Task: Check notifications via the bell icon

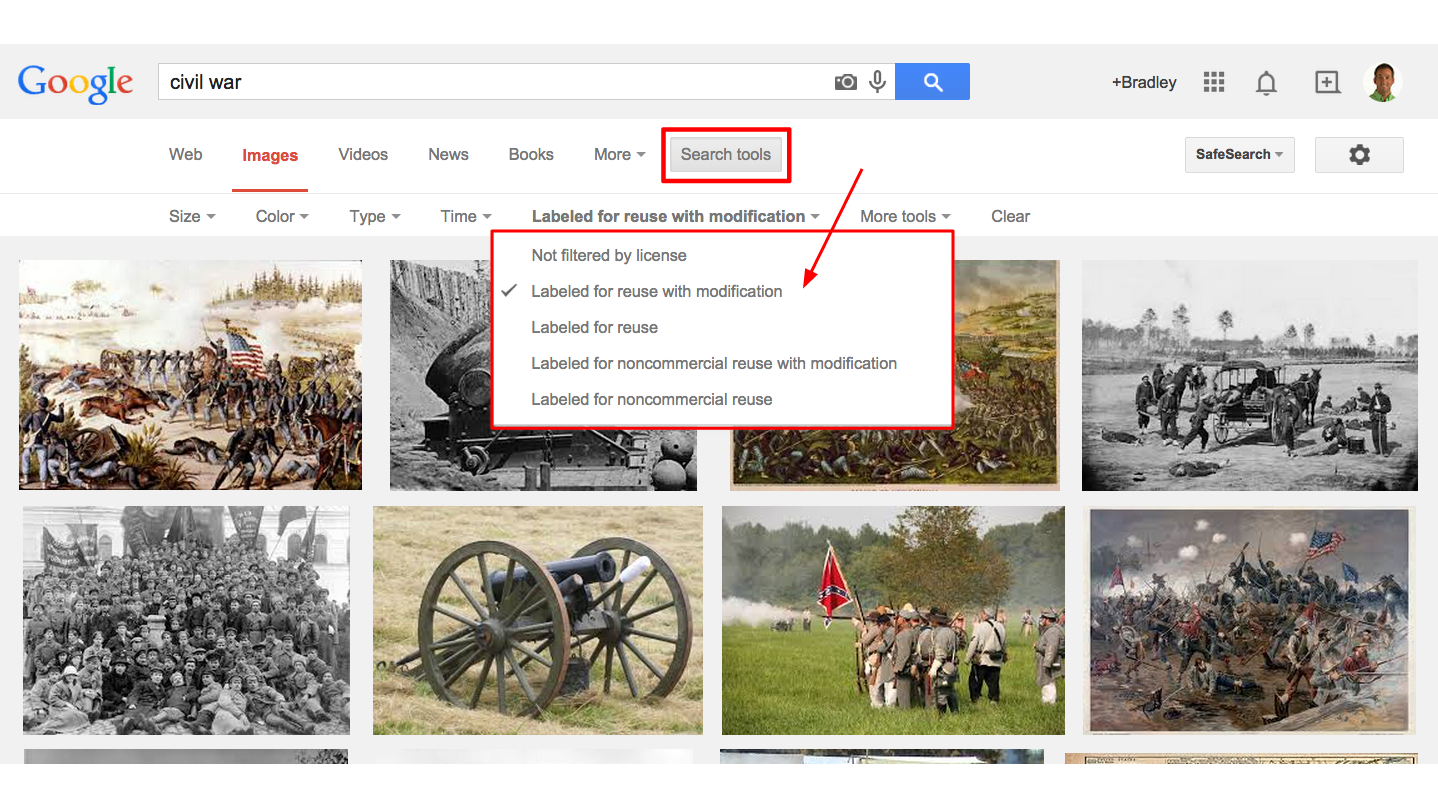Action: 1265,82
